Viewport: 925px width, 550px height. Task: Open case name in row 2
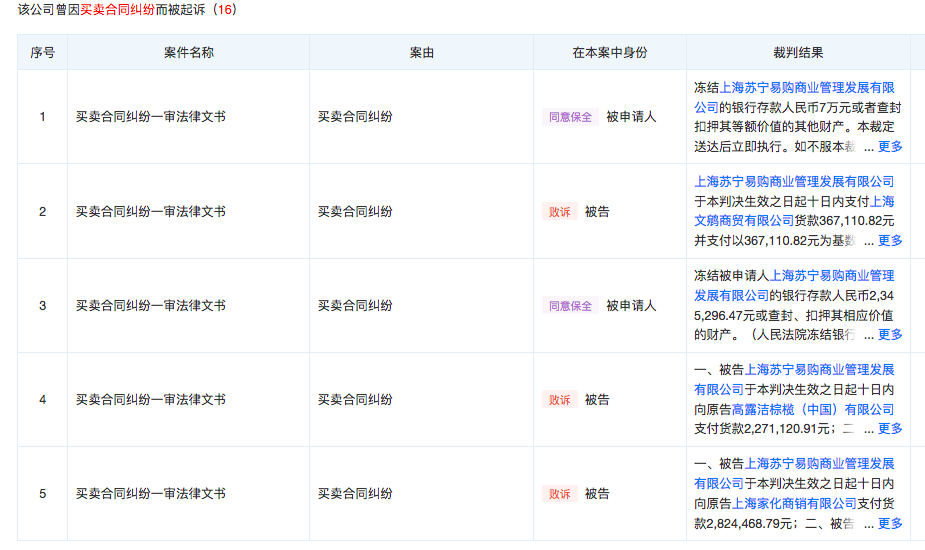[150, 211]
